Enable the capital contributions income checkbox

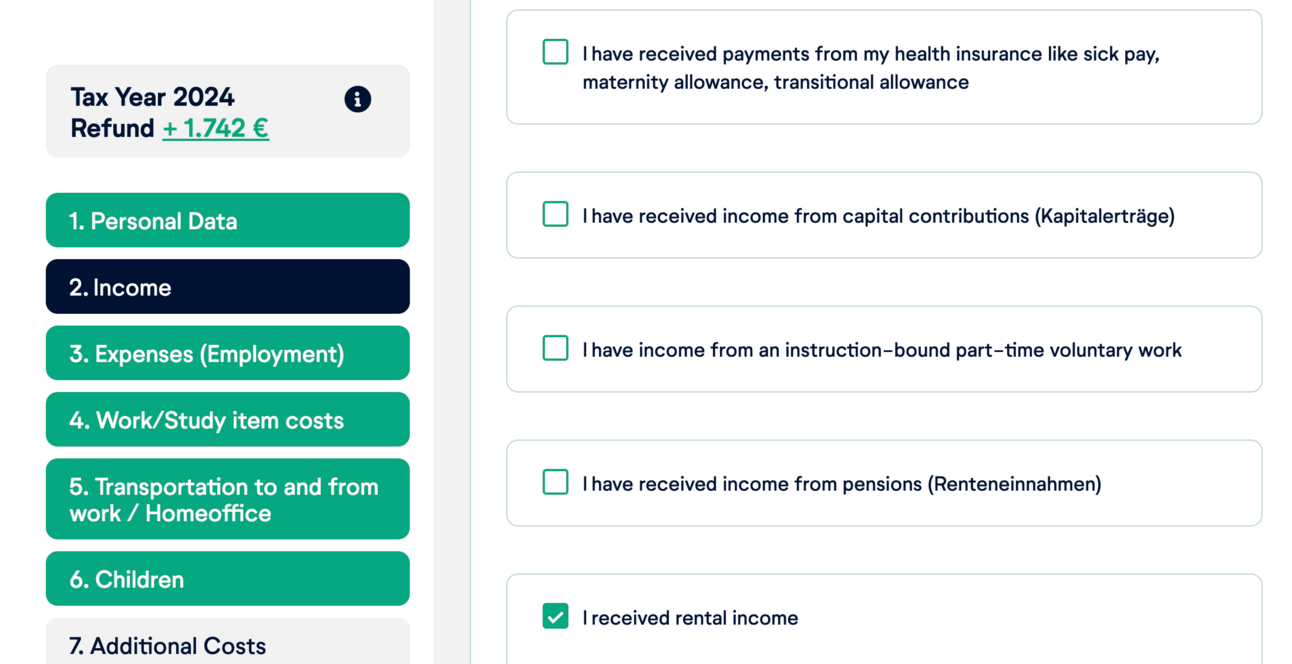(x=555, y=215)
